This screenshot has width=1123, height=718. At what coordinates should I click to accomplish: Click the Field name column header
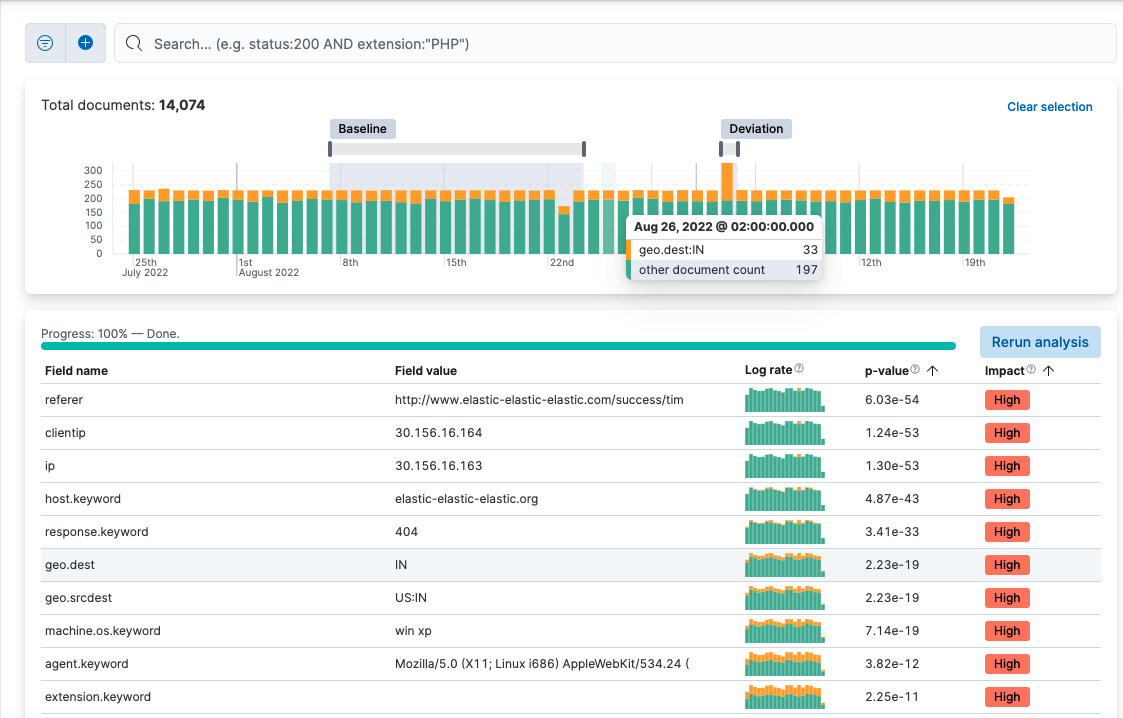click(76, 371)
